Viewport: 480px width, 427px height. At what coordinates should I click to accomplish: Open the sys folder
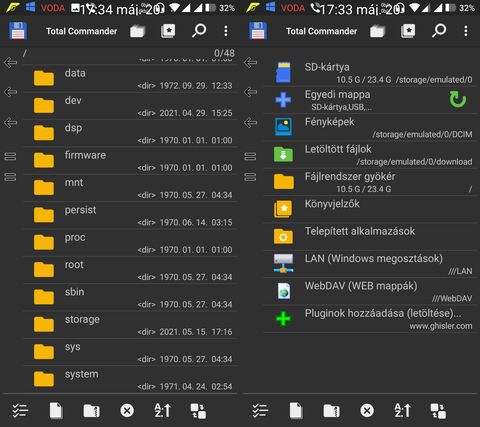pyautogui.click(x=130, y=352)
